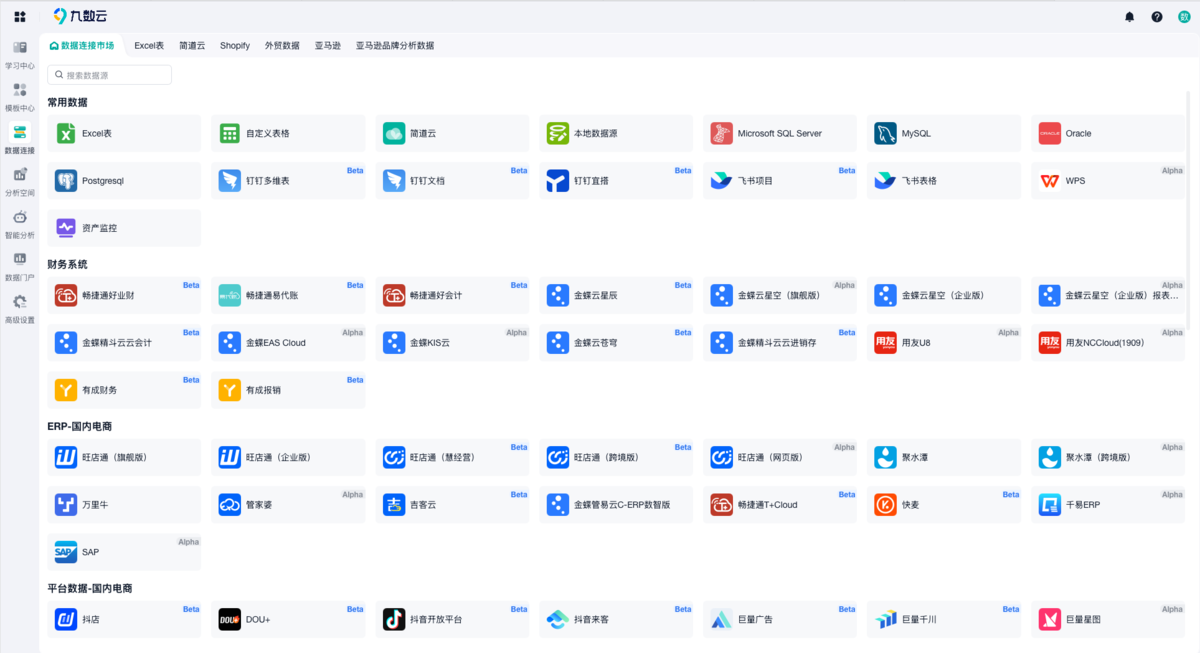Open 智能分析 in the sidebar
The width and height of the screenshot is (1200, 653).
coord(20,224)
